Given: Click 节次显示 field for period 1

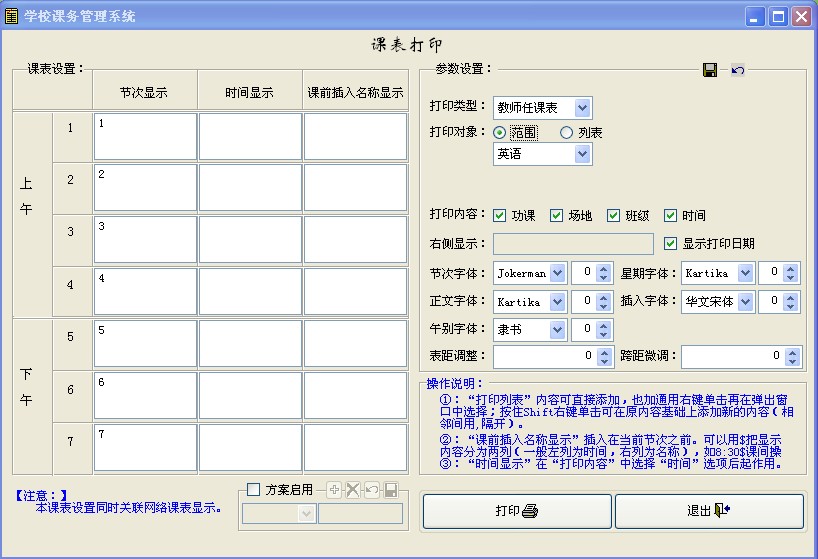Looking at the screenshot, I should (x=145, y=137).
